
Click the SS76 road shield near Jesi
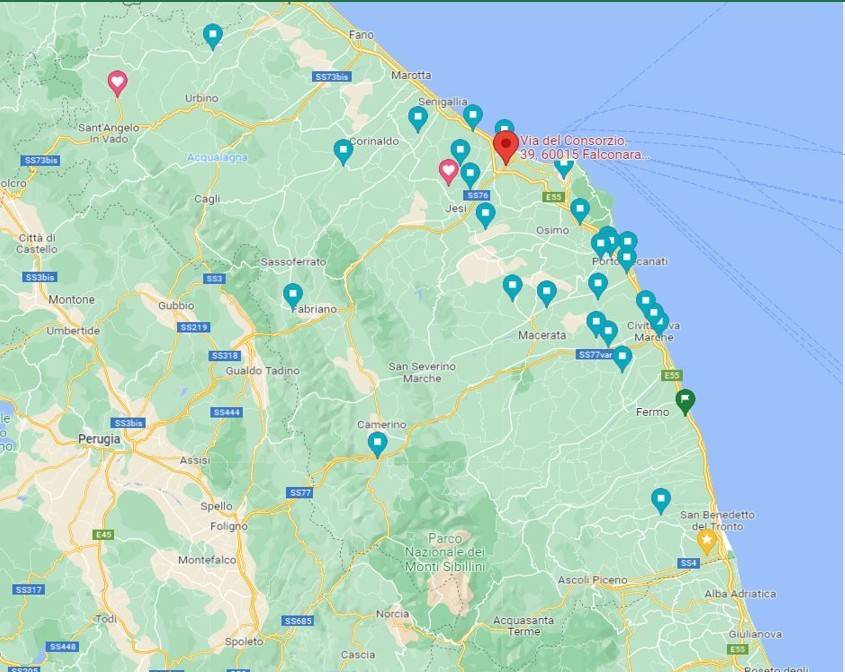point(477,196)
